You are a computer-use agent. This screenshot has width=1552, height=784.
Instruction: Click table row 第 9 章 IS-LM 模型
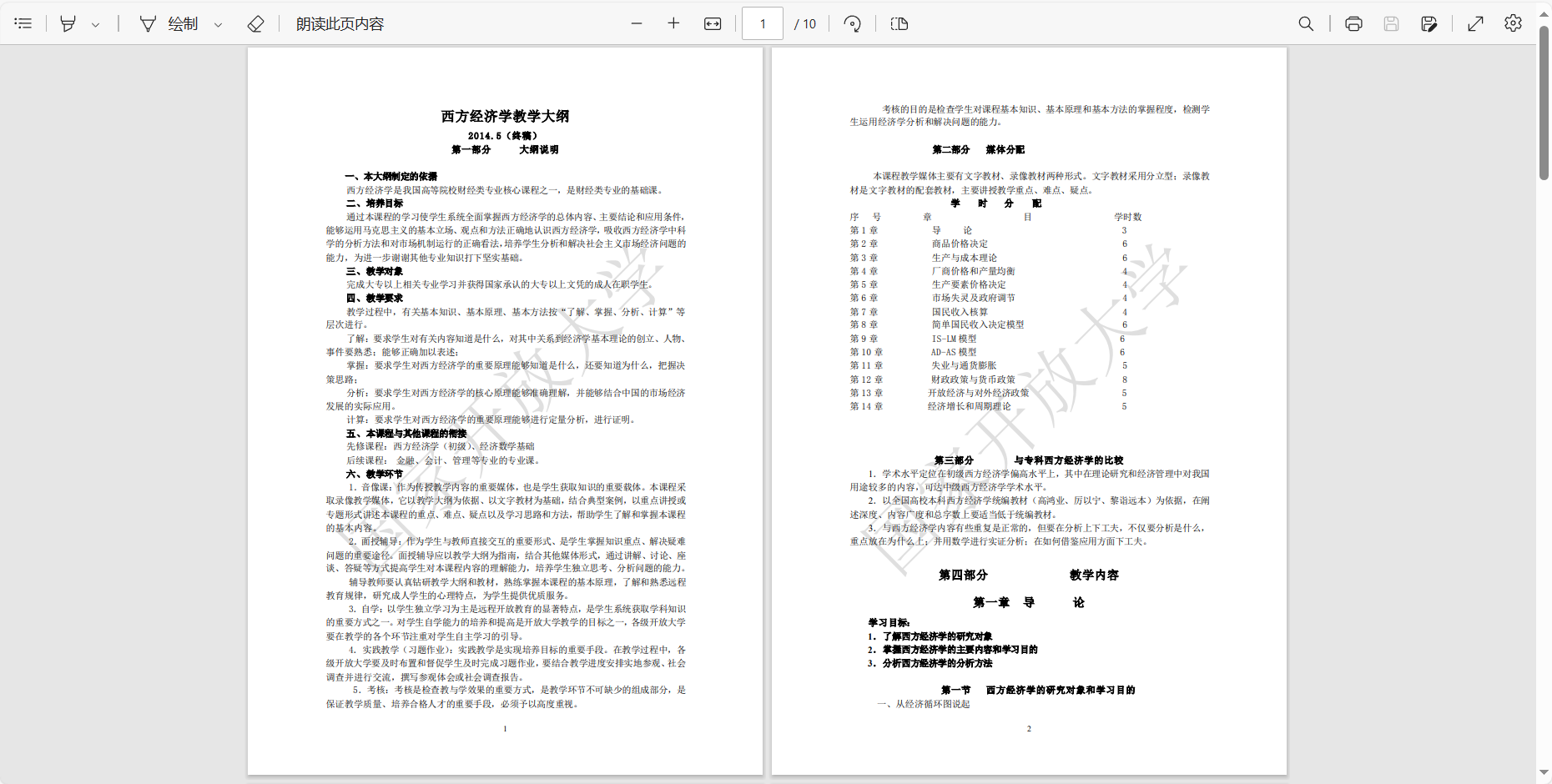988,339
